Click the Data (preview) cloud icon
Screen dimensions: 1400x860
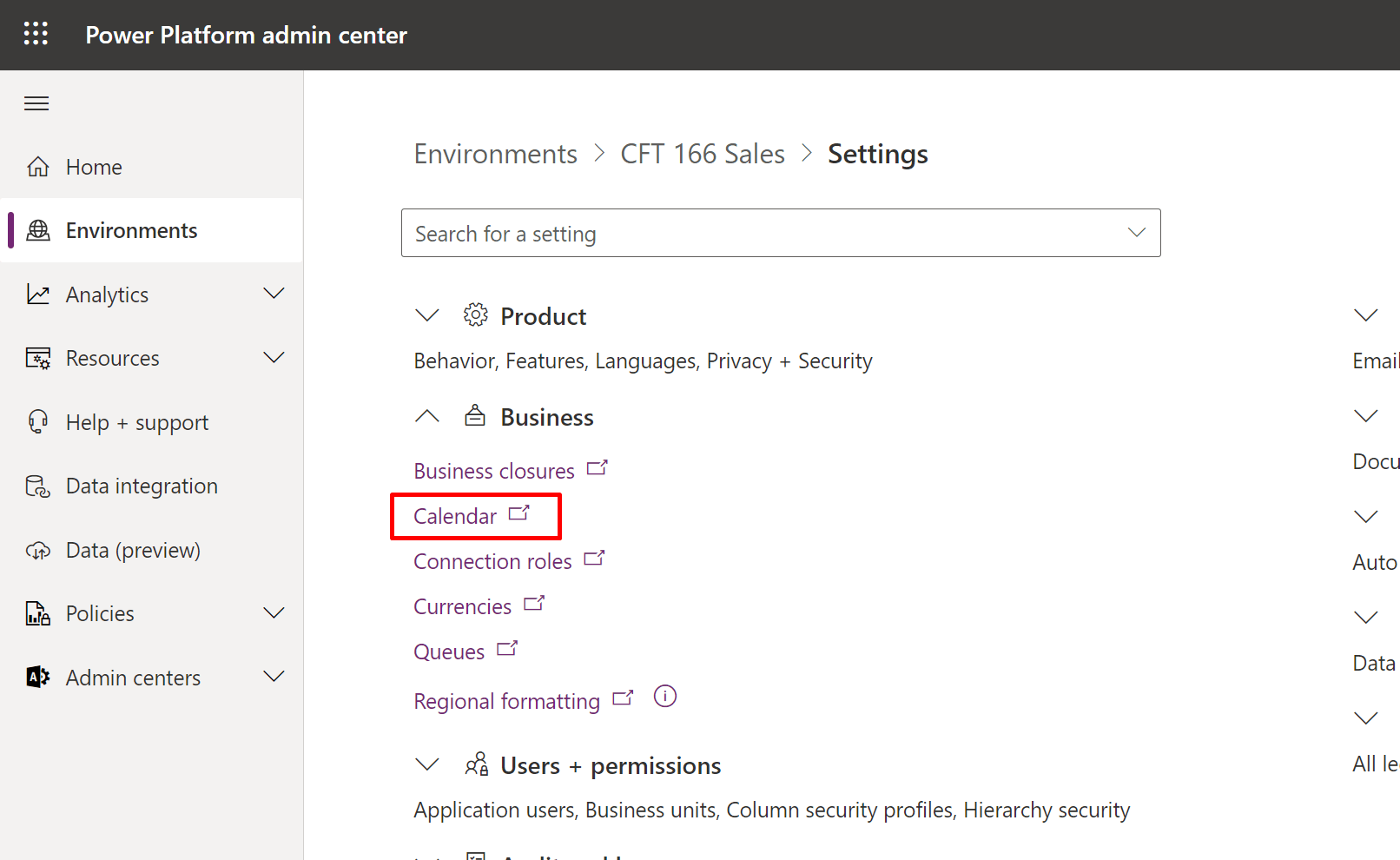click(x=38, y=550)
